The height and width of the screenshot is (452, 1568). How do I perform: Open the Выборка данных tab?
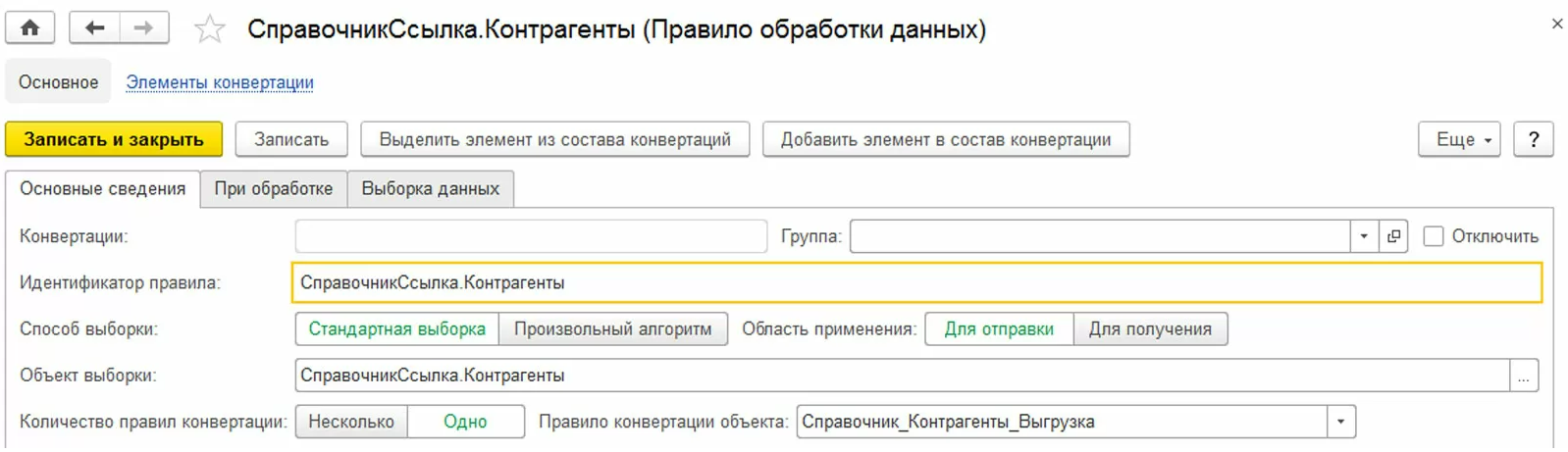click(430, 188)
